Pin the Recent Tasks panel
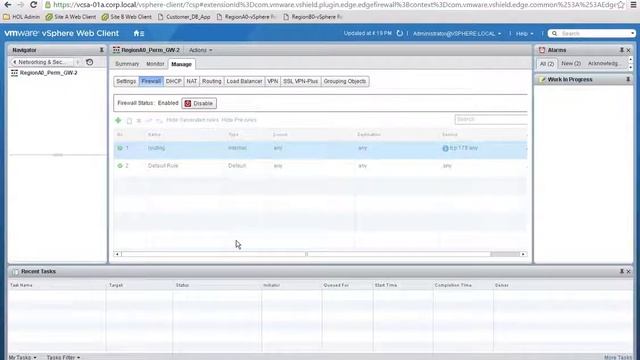 (622, 271)
